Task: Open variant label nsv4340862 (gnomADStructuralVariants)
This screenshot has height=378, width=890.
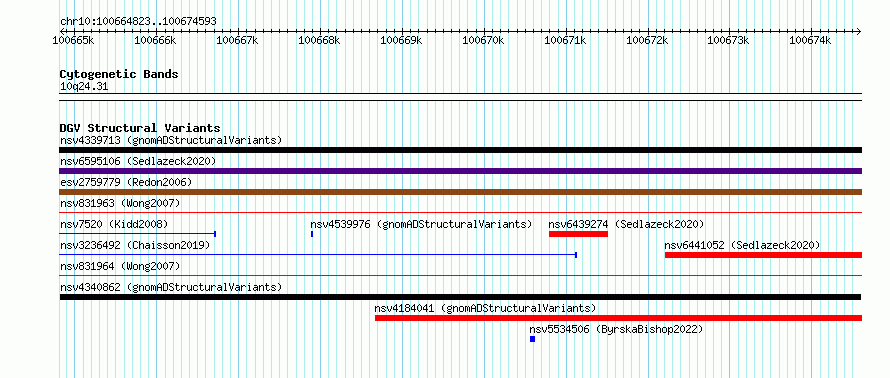Action: pyautogui.click(x=171, y=287)
